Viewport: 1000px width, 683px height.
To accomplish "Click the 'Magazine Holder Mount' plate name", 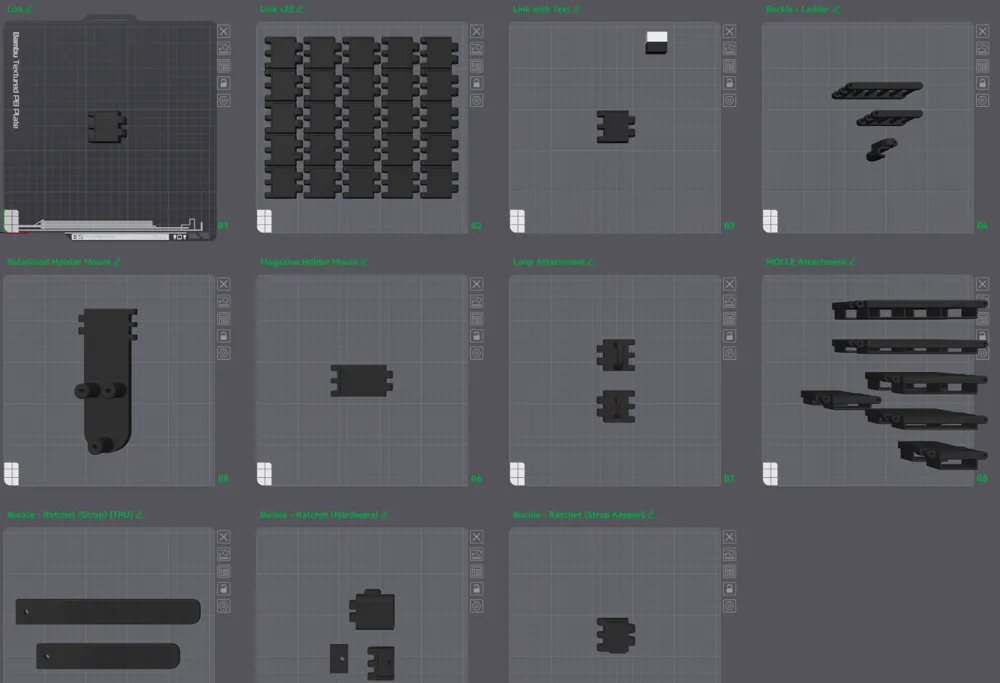I will point(309,262).
